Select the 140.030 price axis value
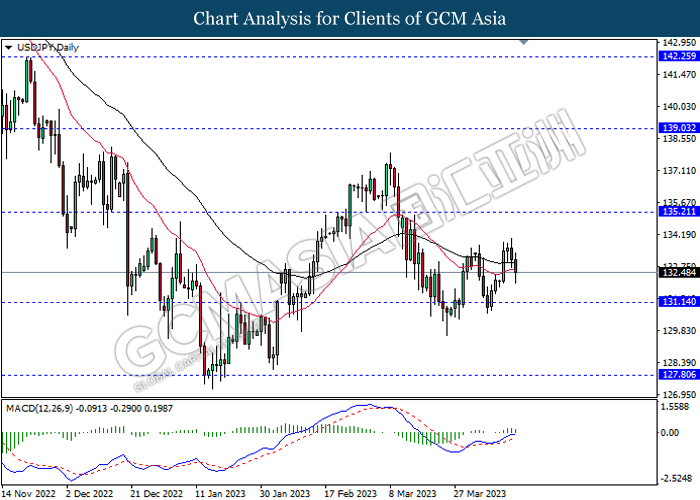The image size is (700, 500). point(679,107)
